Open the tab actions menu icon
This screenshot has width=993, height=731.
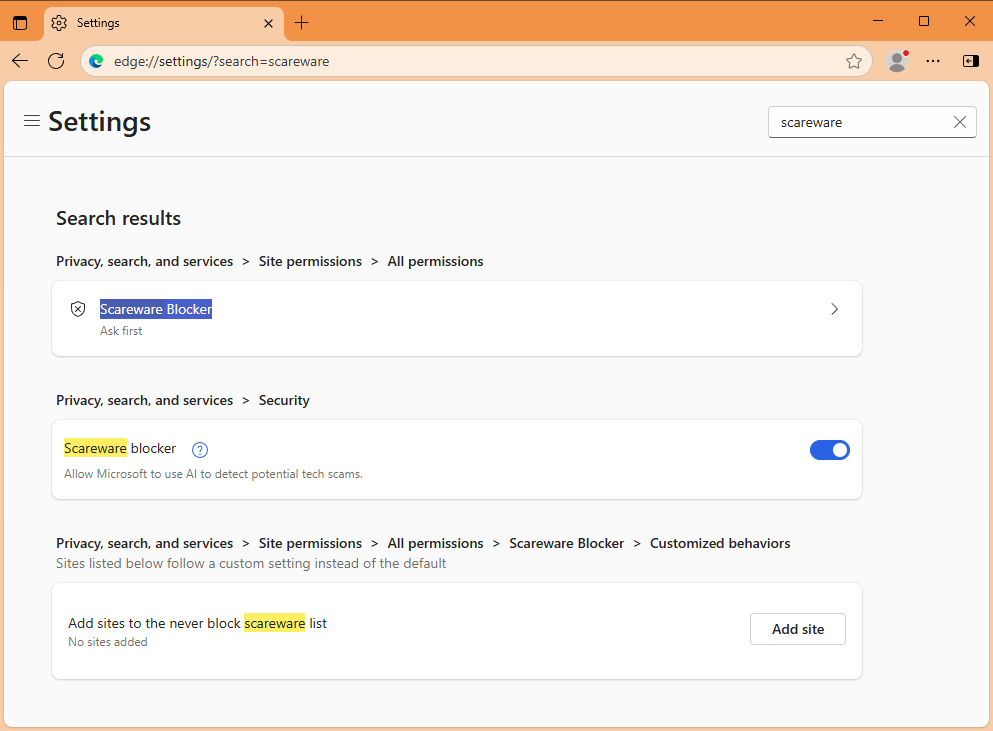[20, 23]
